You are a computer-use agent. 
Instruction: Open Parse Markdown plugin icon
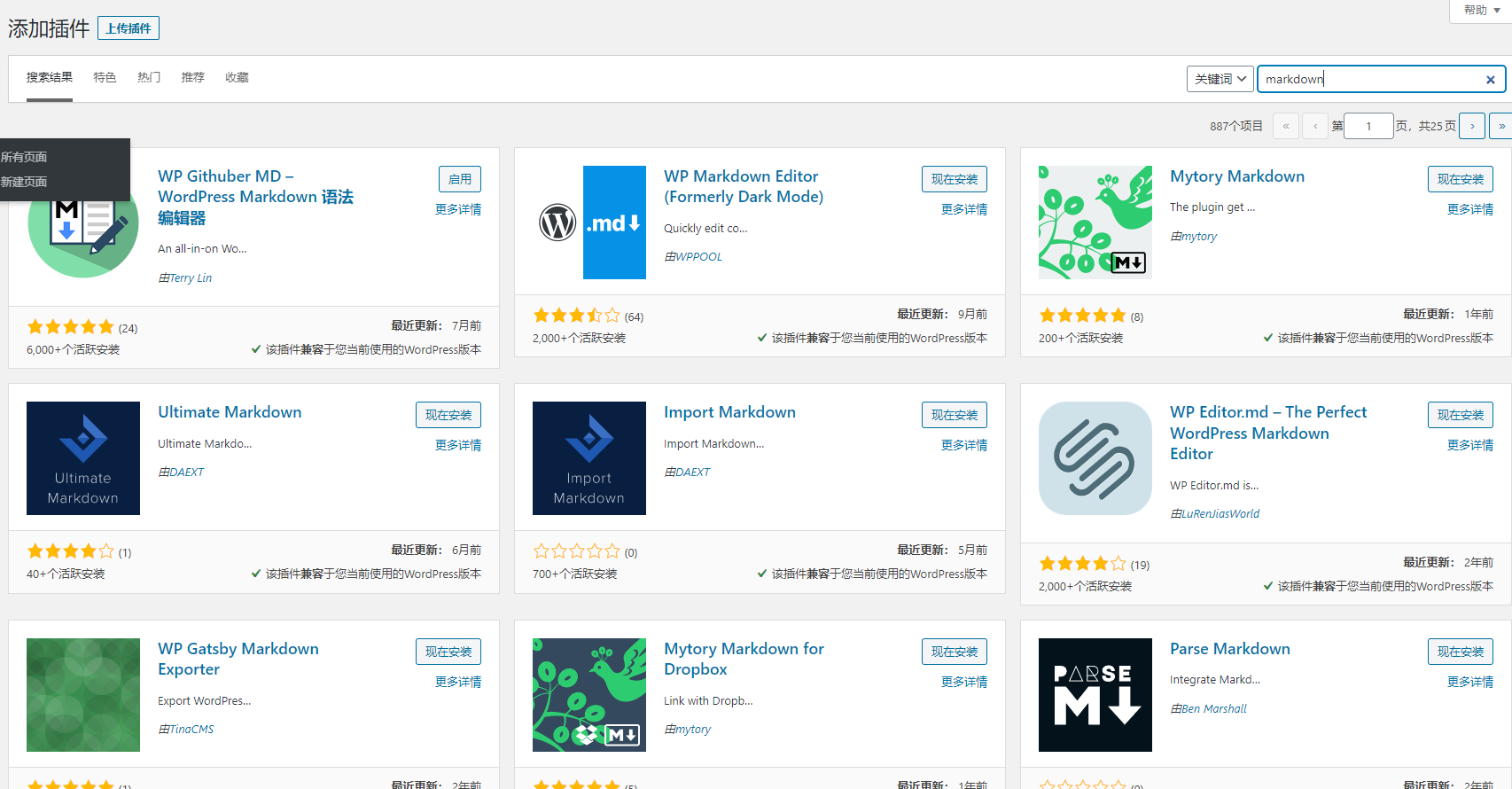(x=1095, y=695)
